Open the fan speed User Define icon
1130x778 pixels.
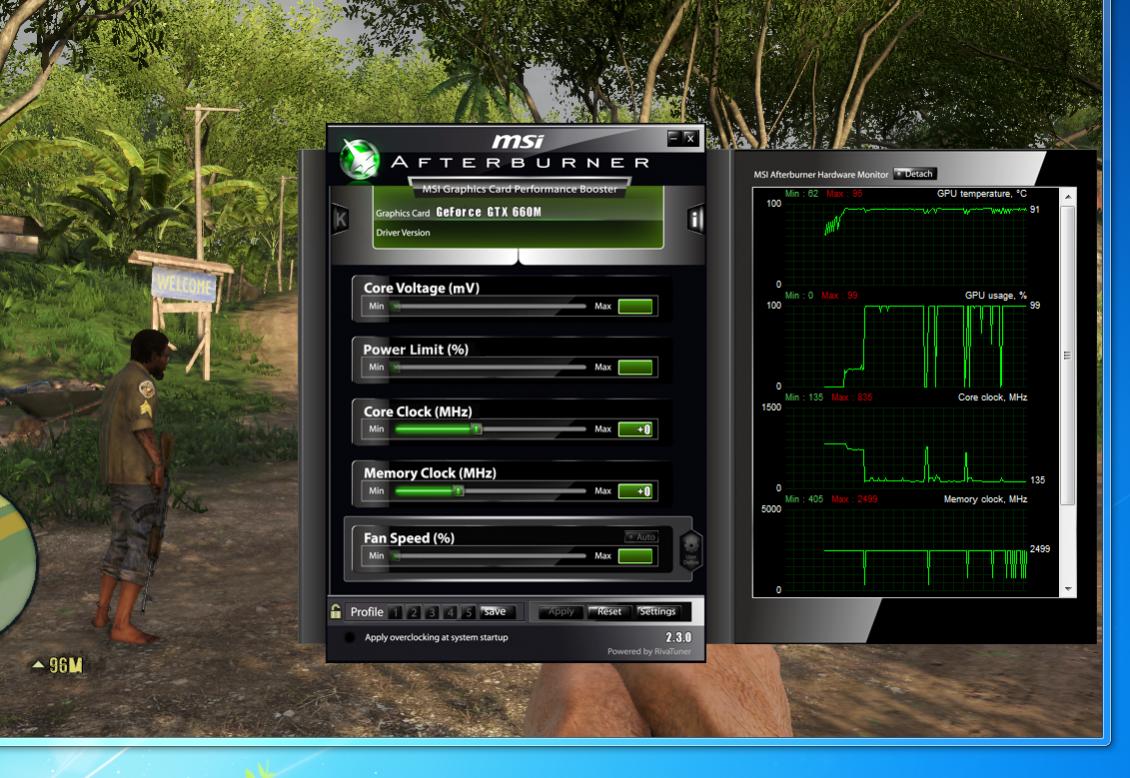point(690,549)
